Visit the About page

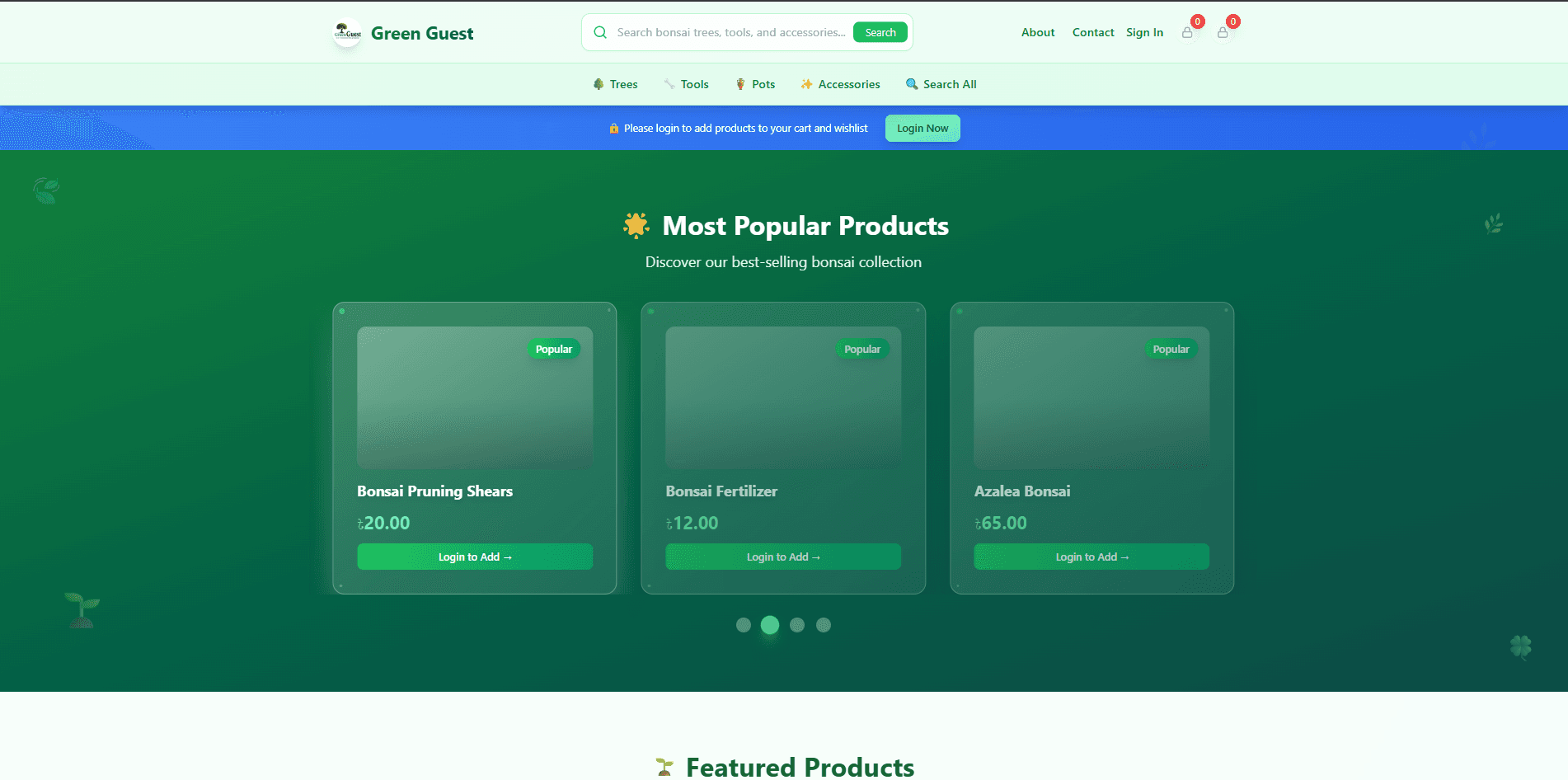tap(1037, 32)
